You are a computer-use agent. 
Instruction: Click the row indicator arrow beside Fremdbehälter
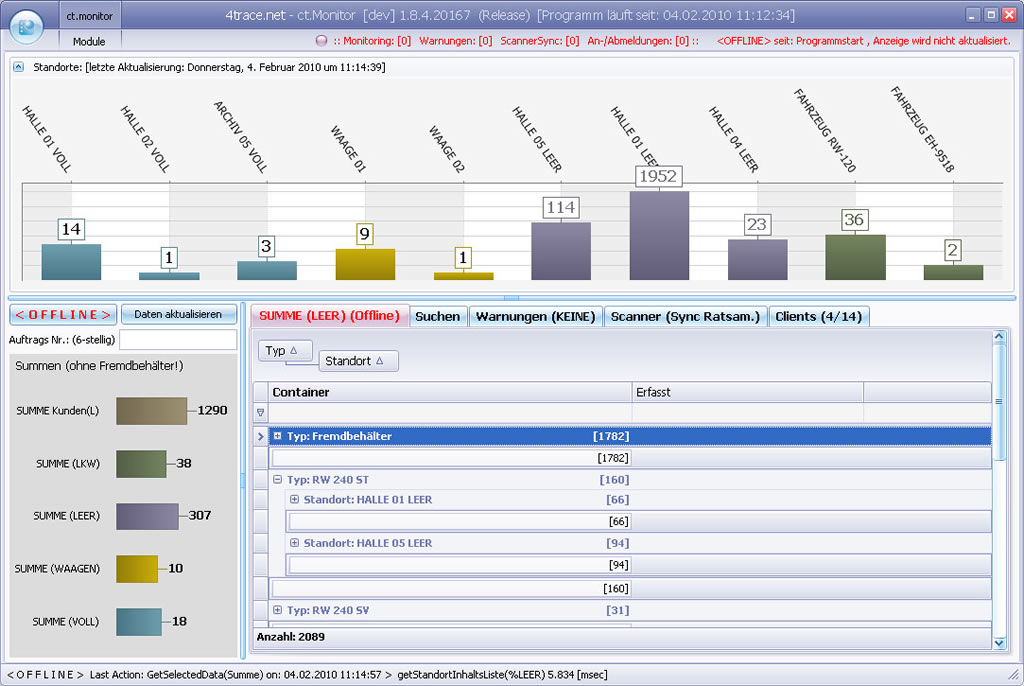pyautogui.click(x=261, y=436)
